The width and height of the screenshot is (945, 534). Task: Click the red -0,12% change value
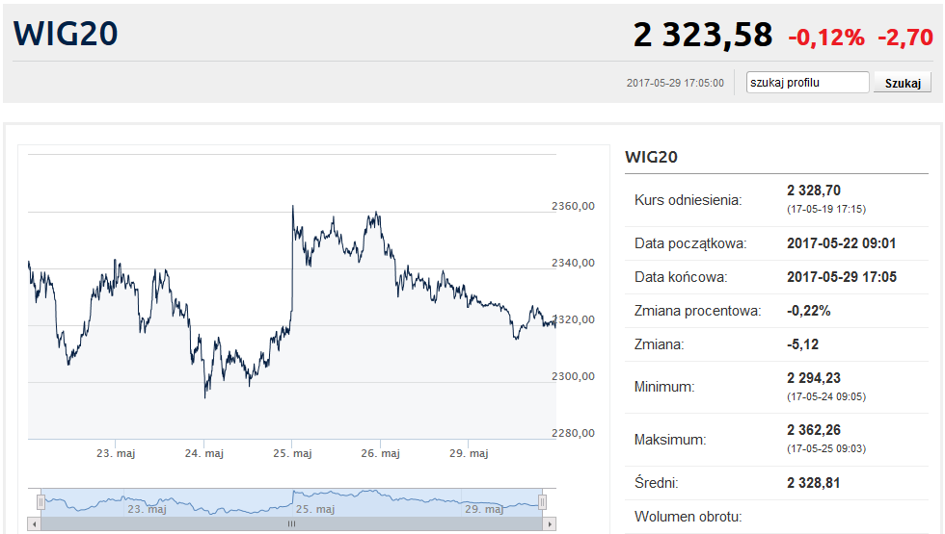(x=826, y=37)
